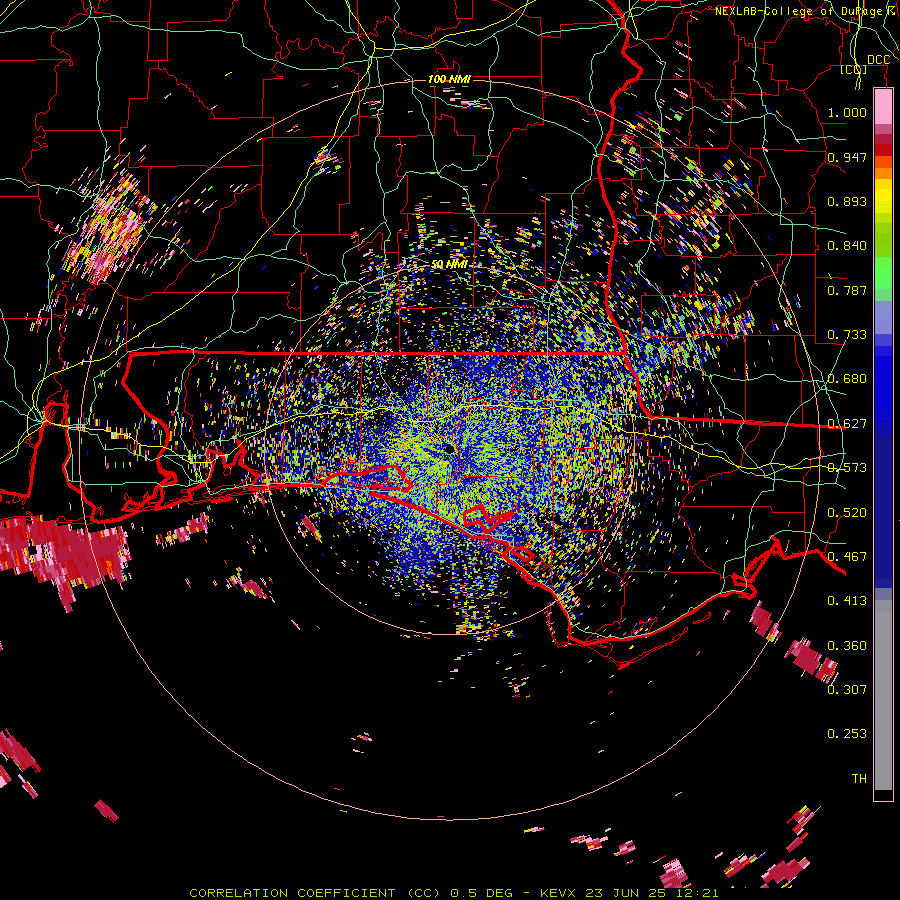Click the KEVX radar site identifier
This screenshot has width=900, height=900.
560,893
